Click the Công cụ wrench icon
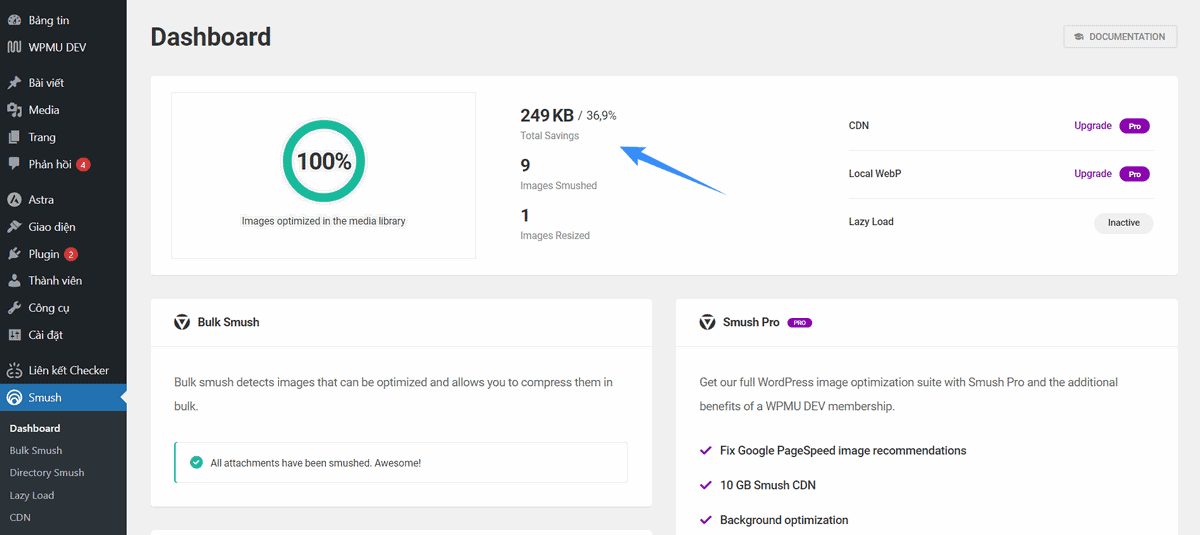Image resolution: width=1200 pixels, height=535 pixels. click(x=14, y=308)
